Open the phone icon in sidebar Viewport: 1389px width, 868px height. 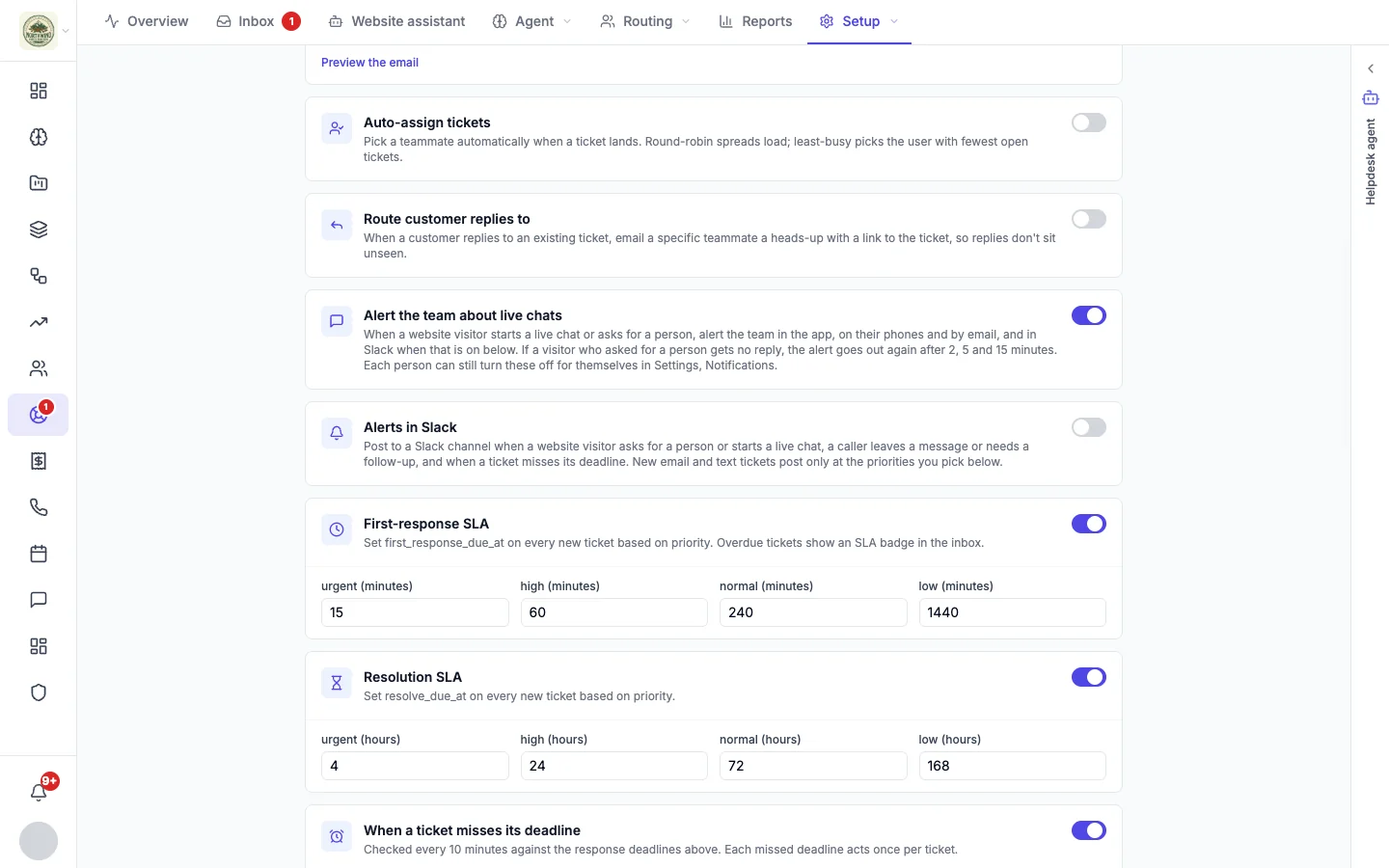39,507
